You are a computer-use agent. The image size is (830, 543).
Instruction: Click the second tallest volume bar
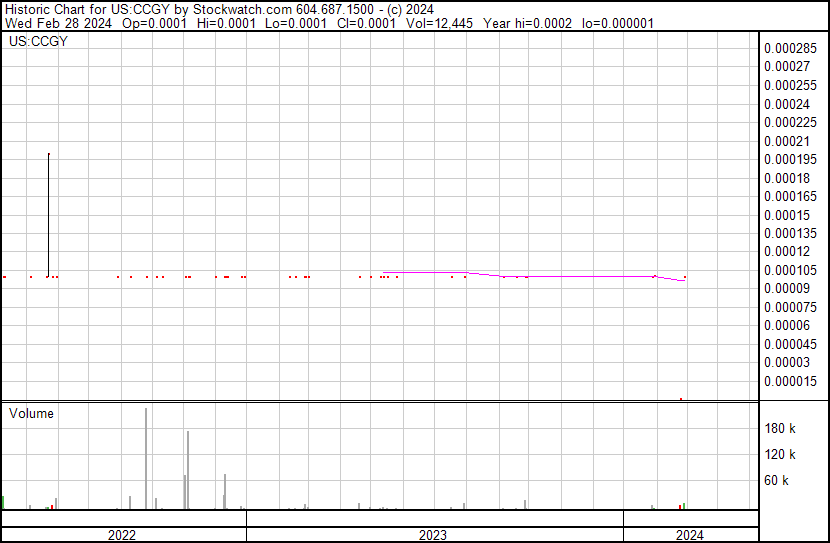click(x=188, y=470)
